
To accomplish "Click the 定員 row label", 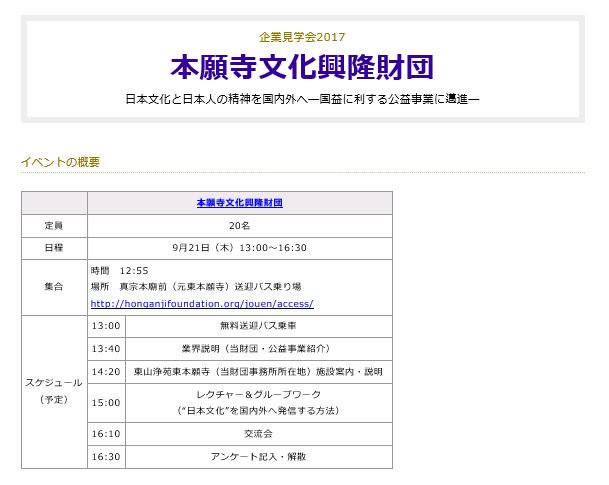I will [54, 226].
